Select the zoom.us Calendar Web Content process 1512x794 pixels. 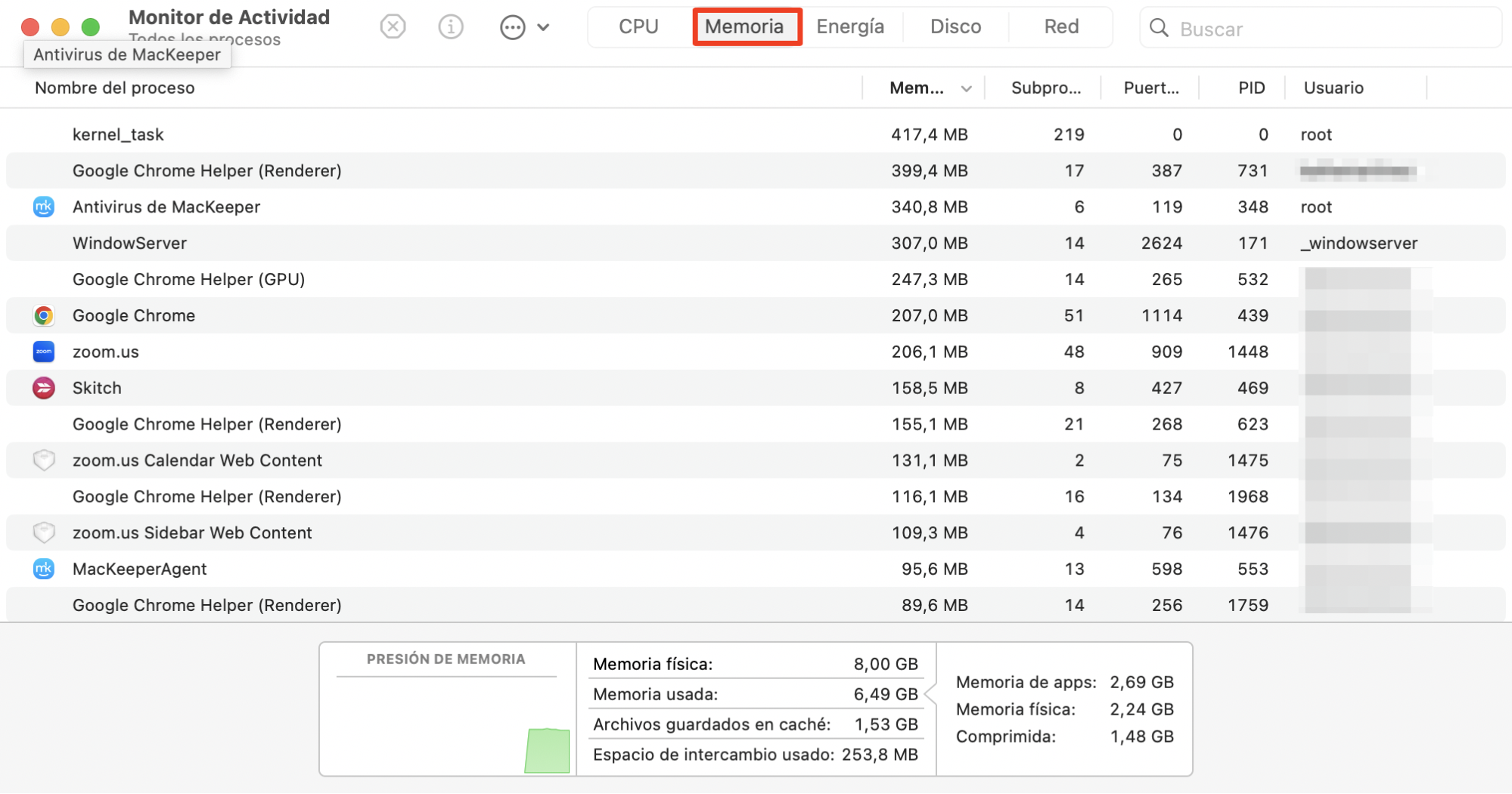756,460
